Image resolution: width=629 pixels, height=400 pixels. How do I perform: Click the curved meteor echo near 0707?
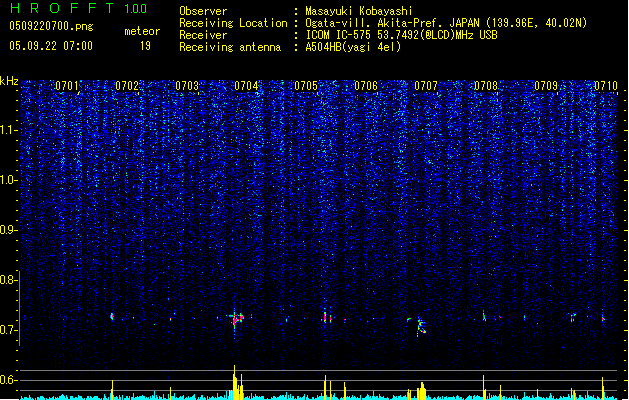(x=420, y=325)
